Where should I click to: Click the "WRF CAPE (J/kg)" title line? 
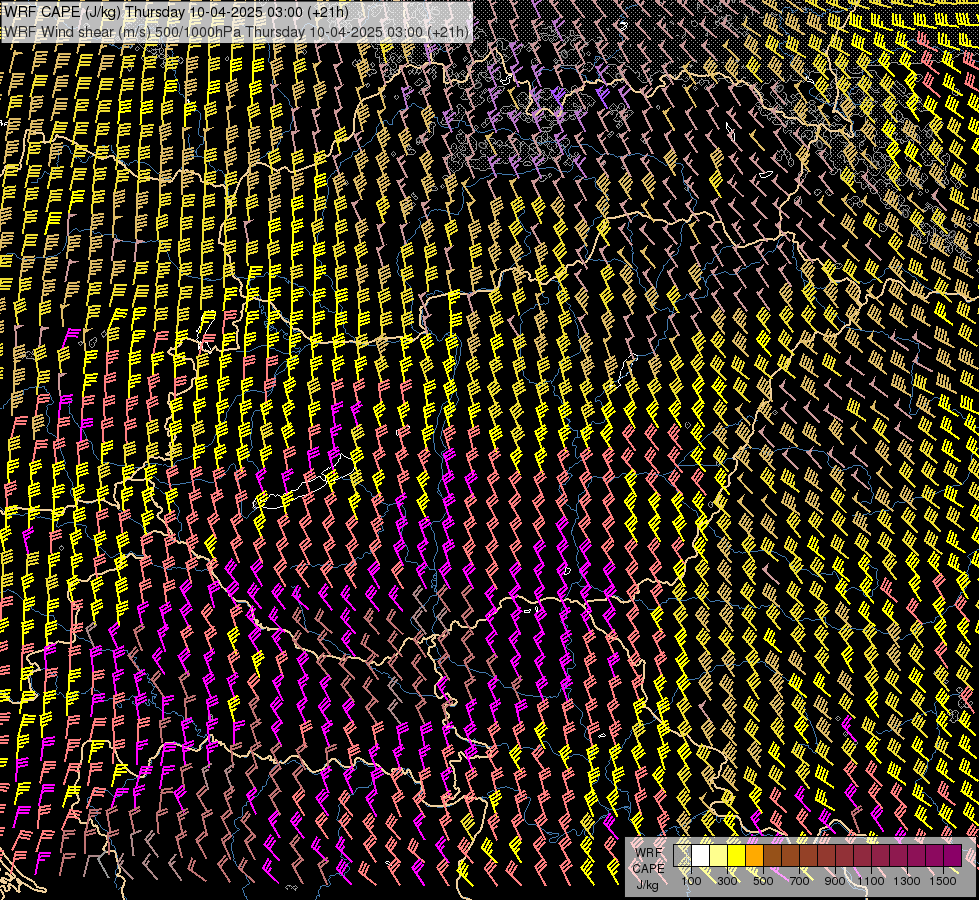[176, 12]
